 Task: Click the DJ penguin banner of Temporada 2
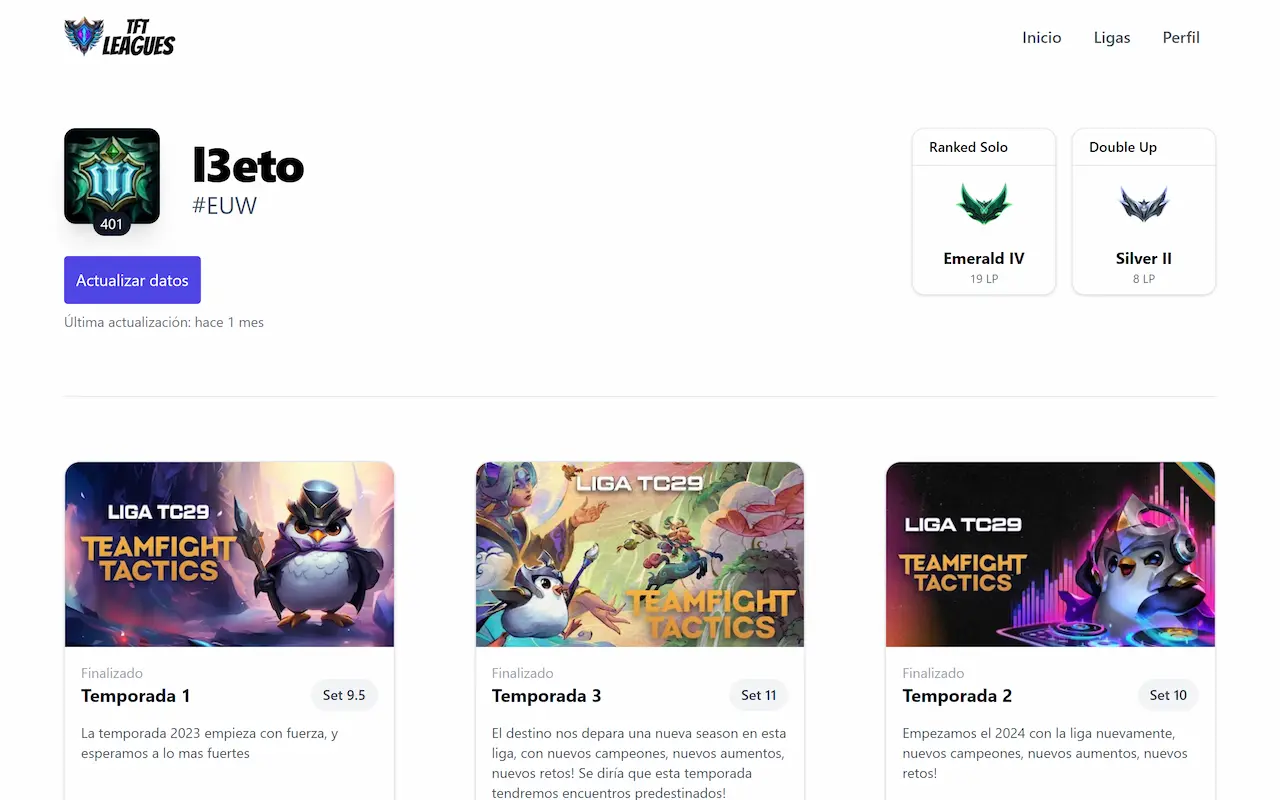click(x=1050, y=553)
